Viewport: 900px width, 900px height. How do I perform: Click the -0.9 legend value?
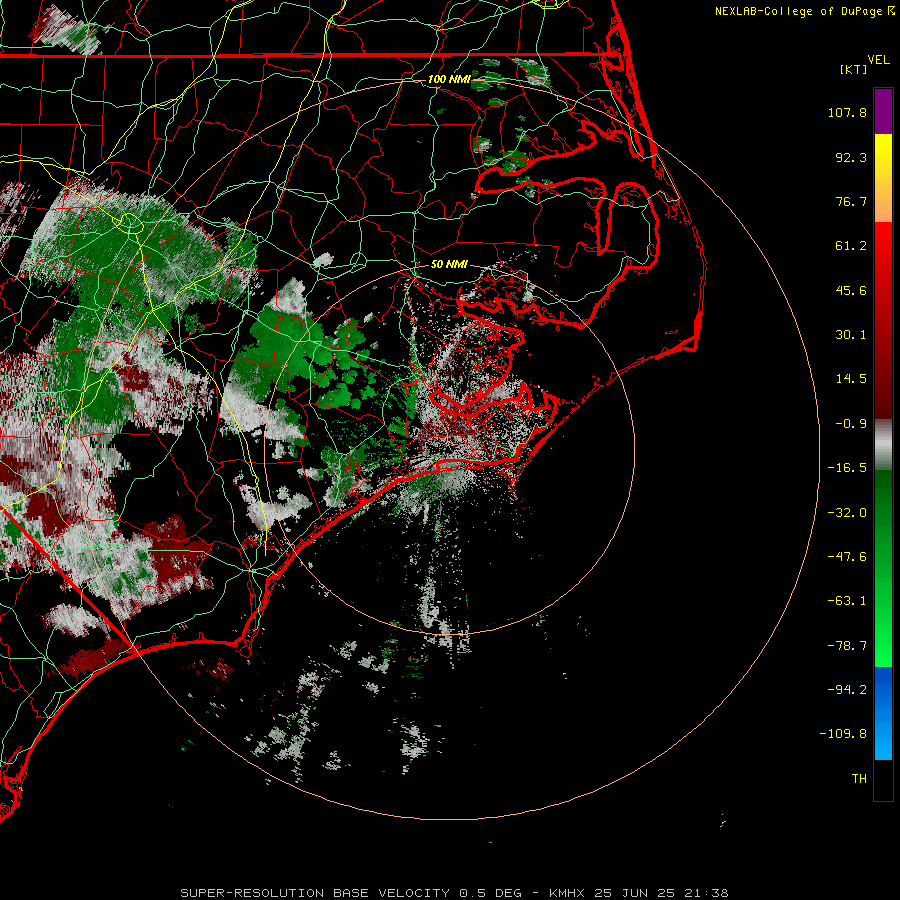coord(851,424)
